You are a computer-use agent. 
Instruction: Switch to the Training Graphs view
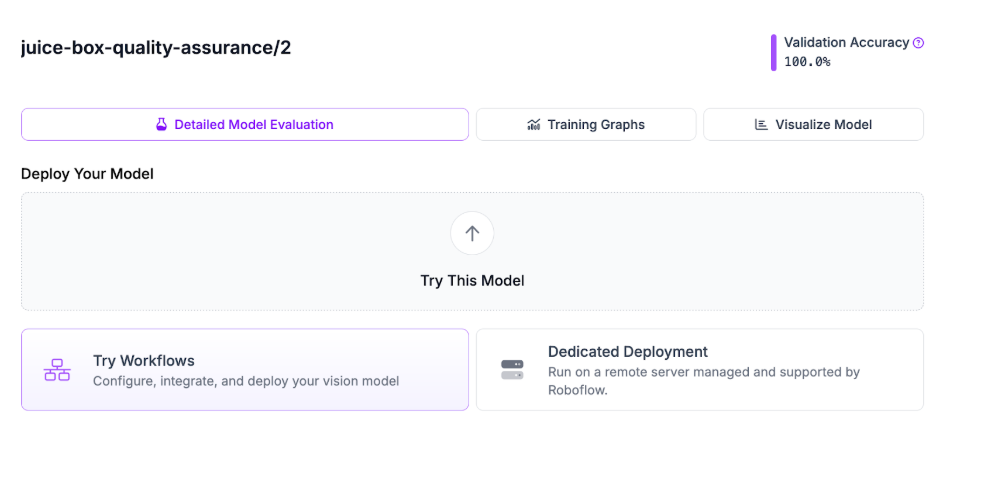tap(596, 125)
